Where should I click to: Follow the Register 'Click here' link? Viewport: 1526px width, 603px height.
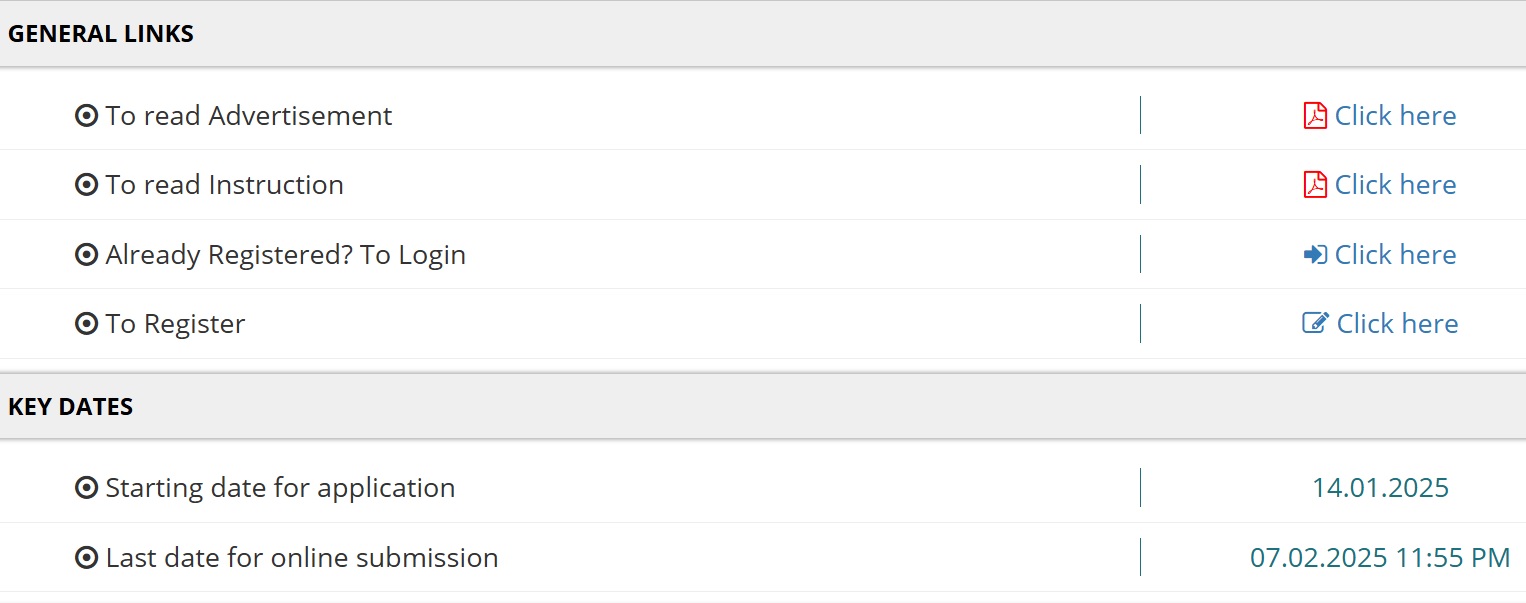[1397, 324]
